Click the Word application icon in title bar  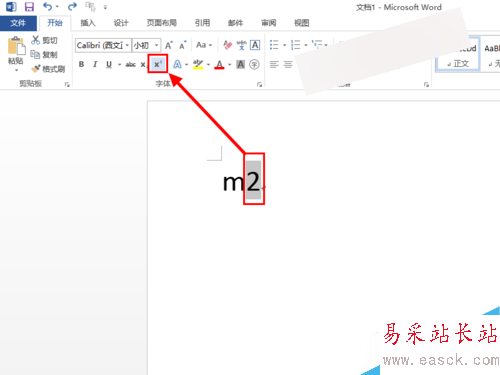[11, 7]
